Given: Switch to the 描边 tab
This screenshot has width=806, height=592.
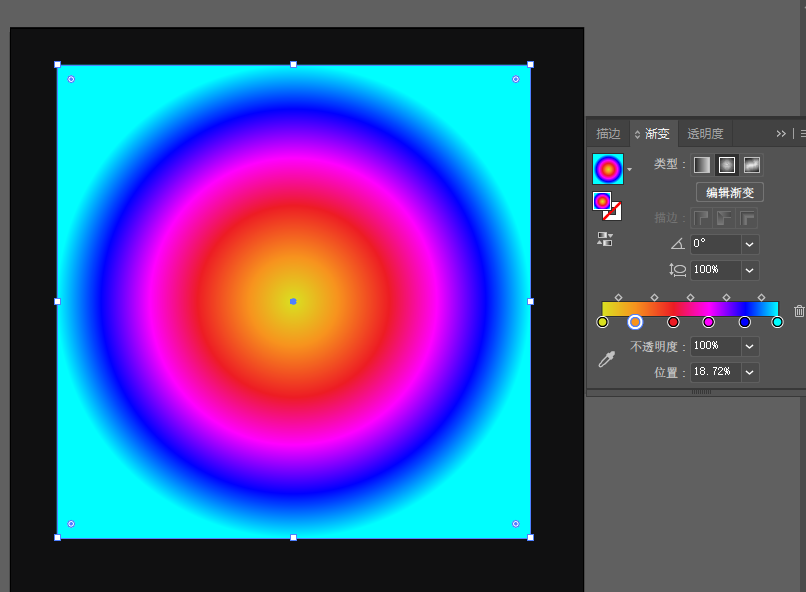Looking at the screenshot, I should [x=609, y=134].
